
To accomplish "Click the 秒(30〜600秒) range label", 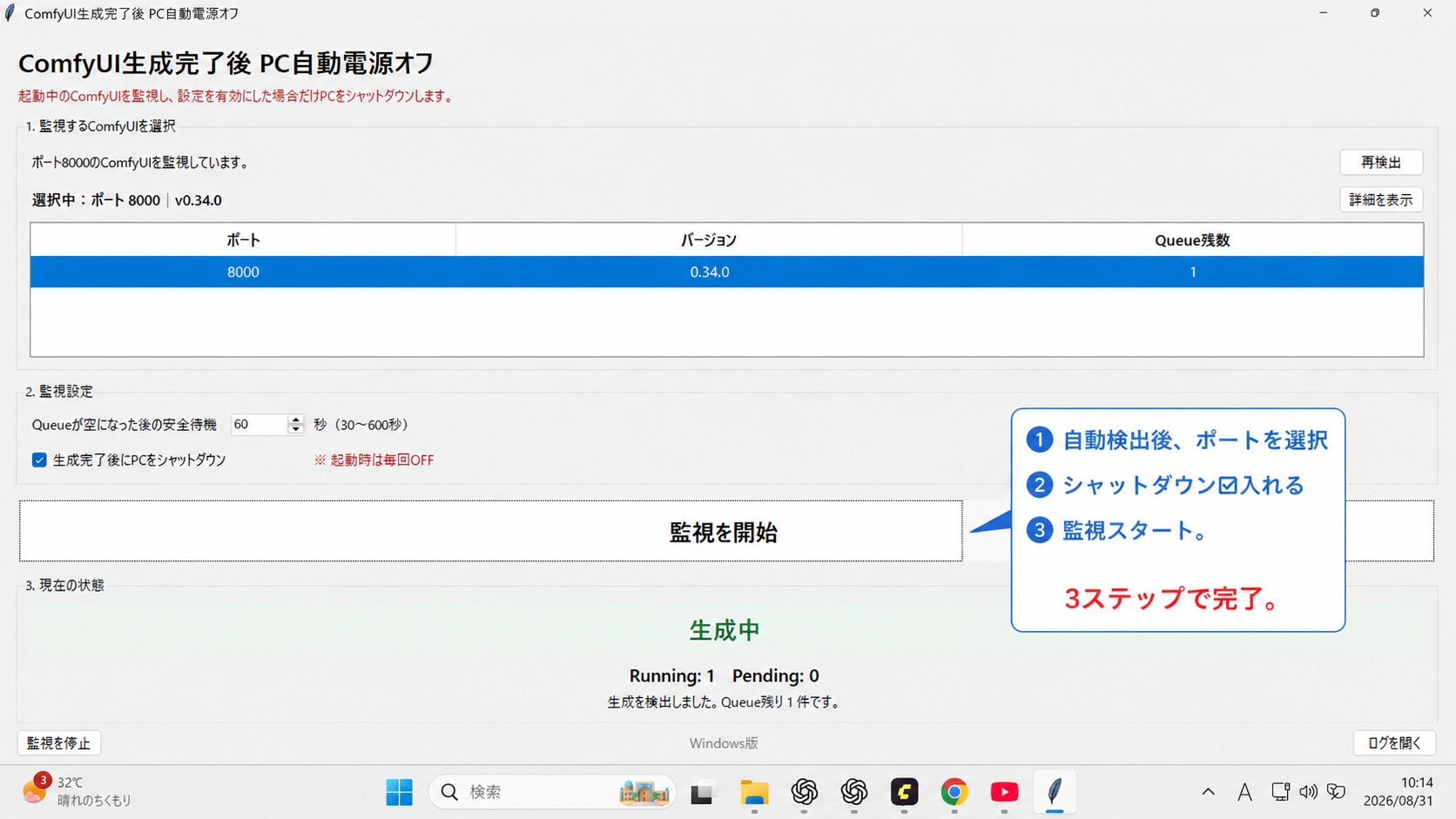I will coord(361,425).
